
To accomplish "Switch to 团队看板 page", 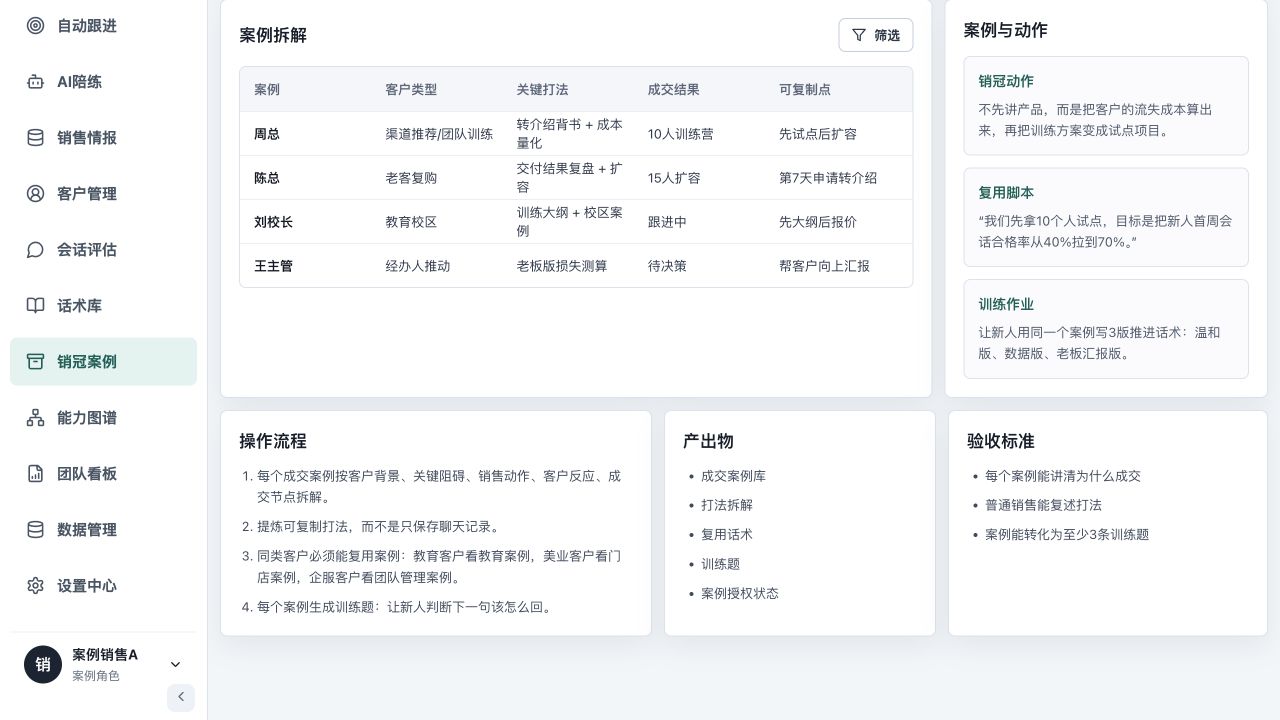I will [103, 474].
